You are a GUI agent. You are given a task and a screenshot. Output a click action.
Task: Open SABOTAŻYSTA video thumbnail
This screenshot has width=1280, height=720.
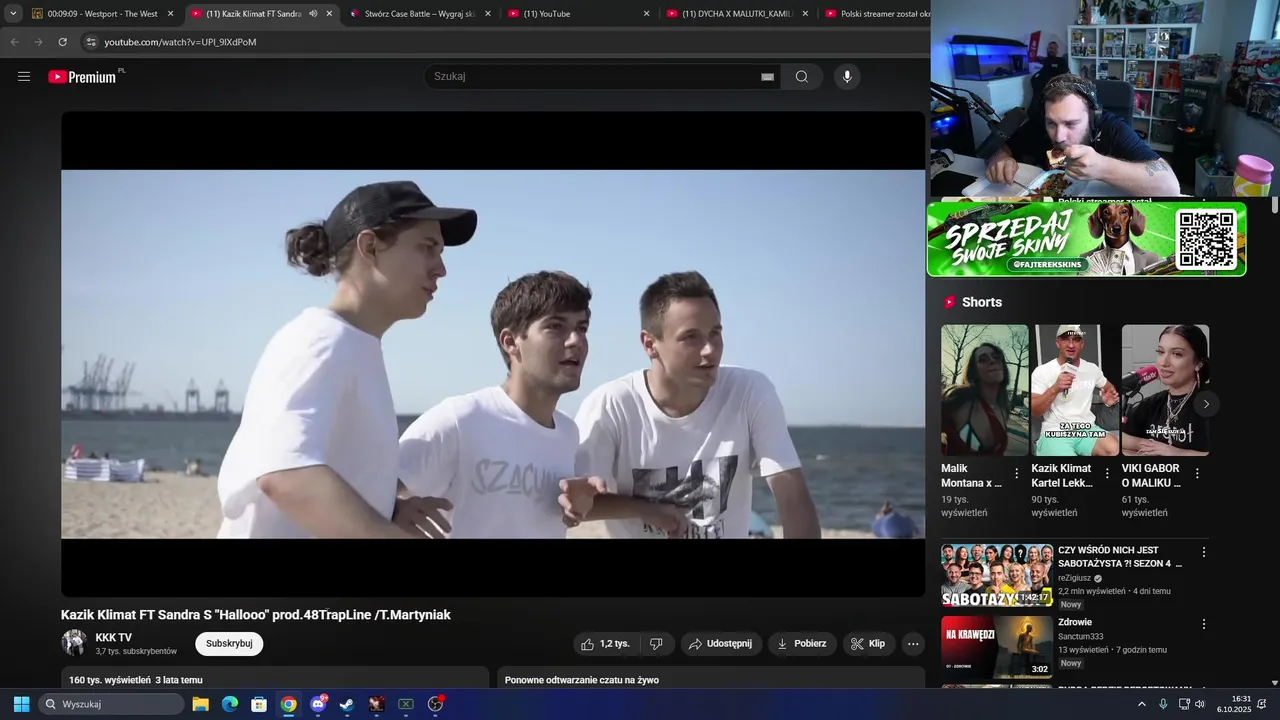[997, 576]
